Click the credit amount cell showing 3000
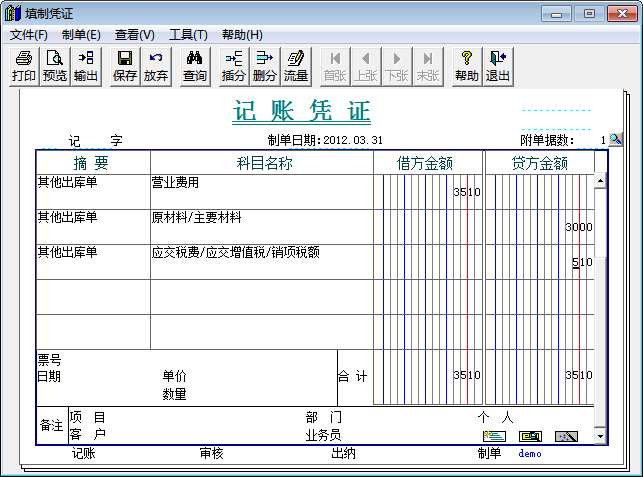Image resolution: width=643 pixels, height=477 pixels. 539,227
